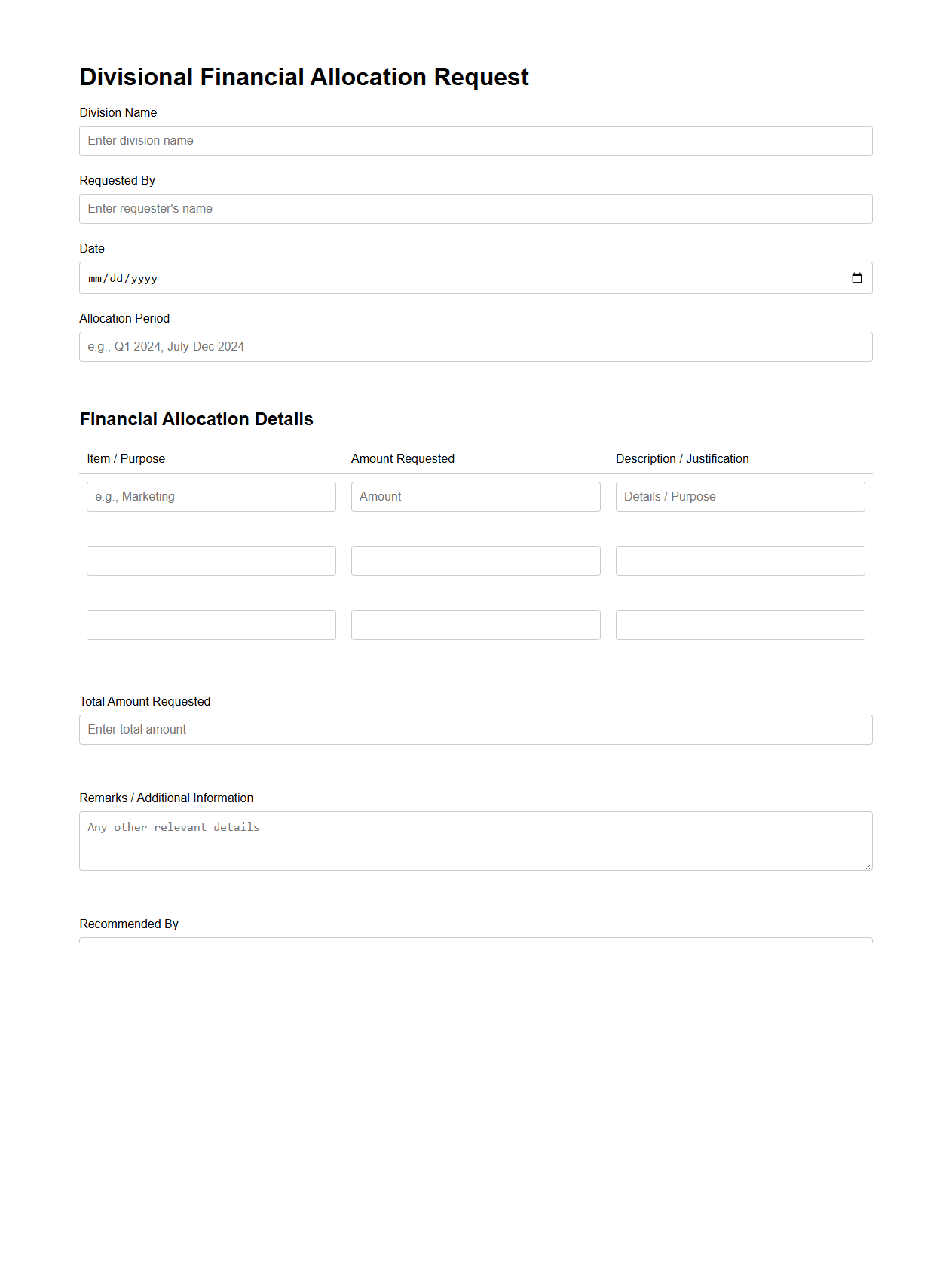
Task: Click the Recommended By field
Action: pos(476,940)
